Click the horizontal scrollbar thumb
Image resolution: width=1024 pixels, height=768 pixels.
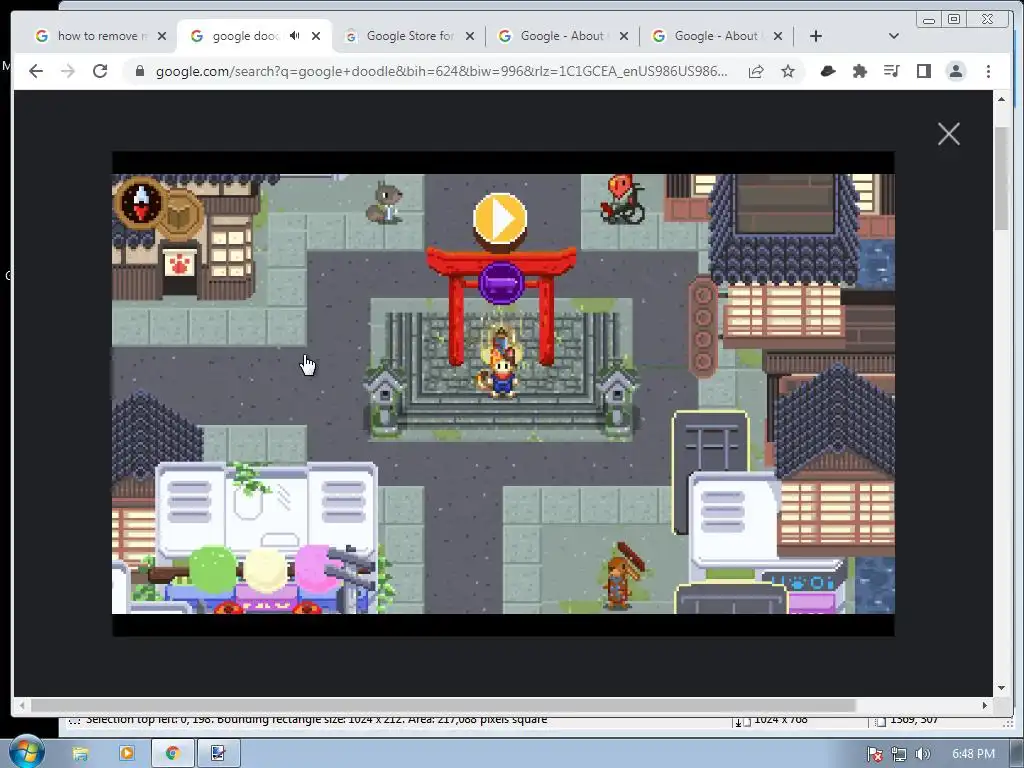[x=443, y=705]
